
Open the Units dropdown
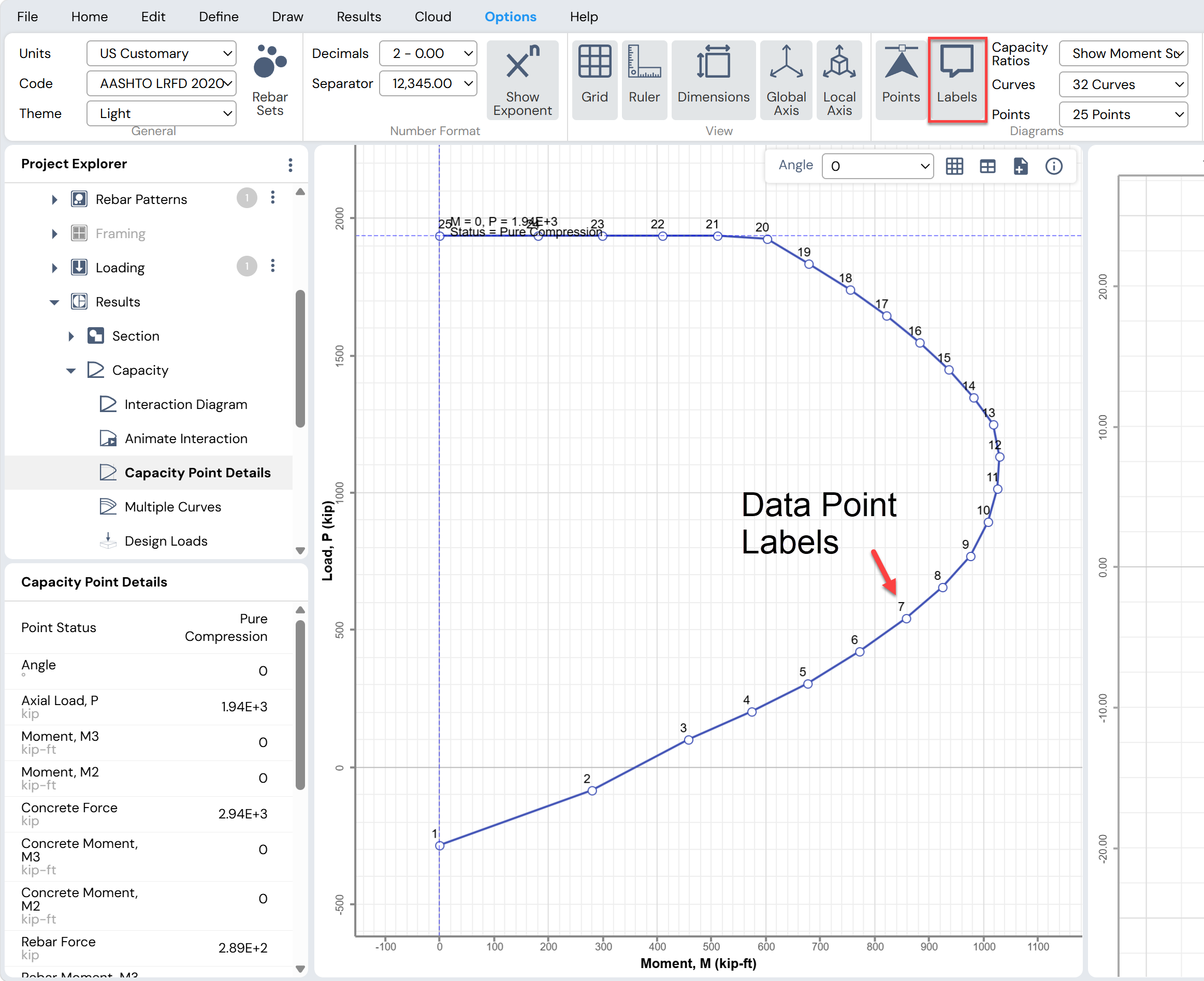tap(161, 53)
